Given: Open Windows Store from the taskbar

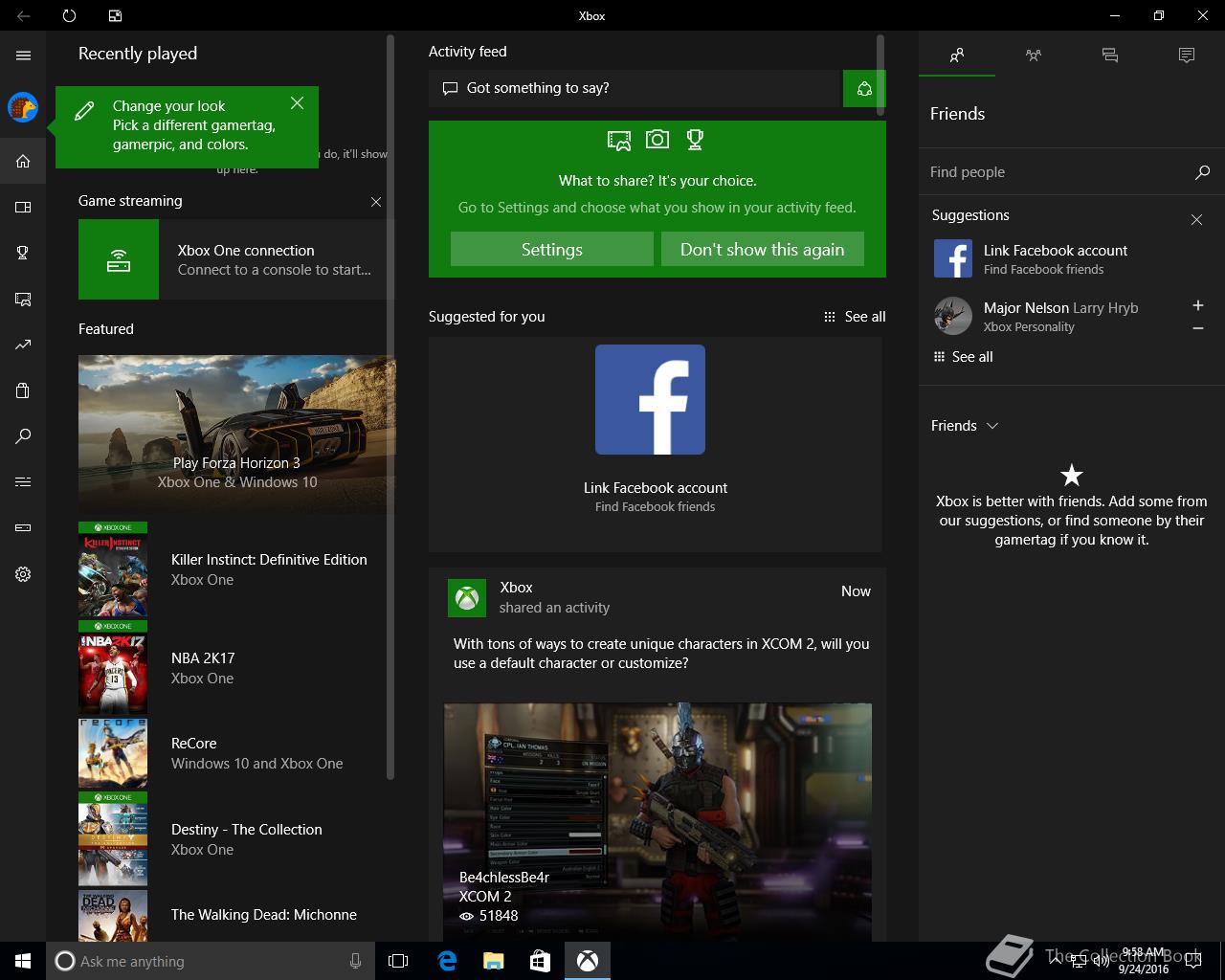Looking at the screenshot, I should pos(540,961).
